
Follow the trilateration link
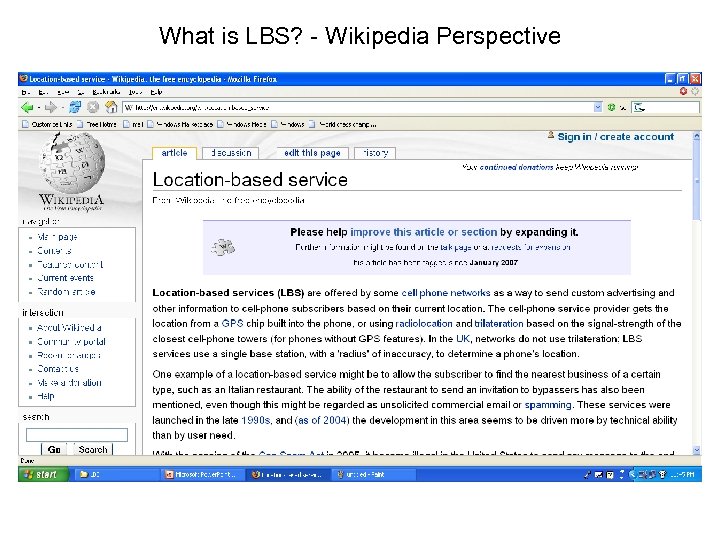[499, 324]
